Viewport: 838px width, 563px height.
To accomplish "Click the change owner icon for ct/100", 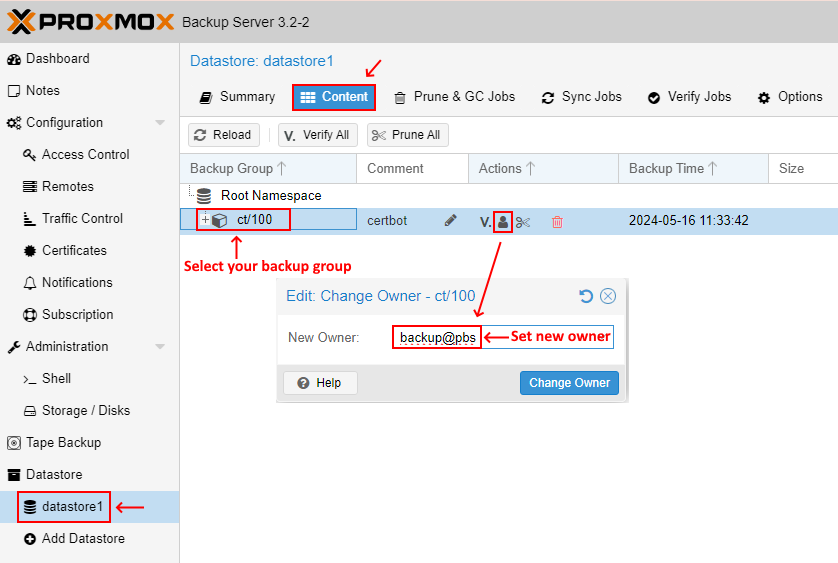I will click(503, 222).
